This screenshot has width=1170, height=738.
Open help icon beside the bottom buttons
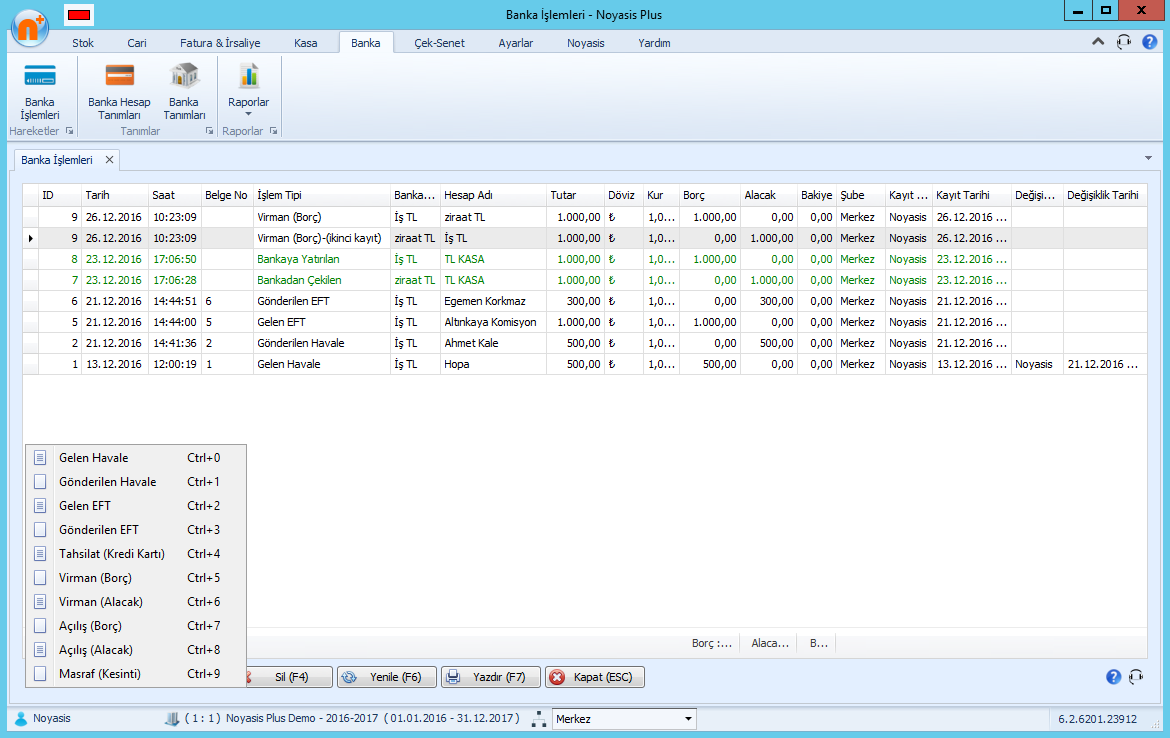1113,677
